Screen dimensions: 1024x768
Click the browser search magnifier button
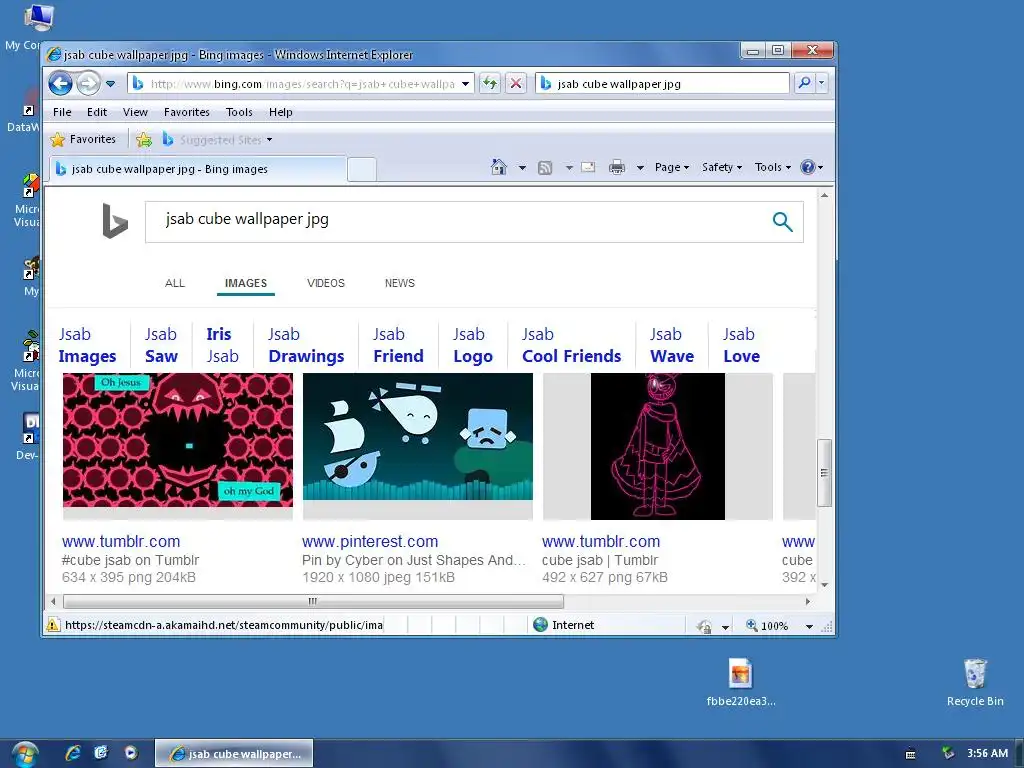click(805, 83)
